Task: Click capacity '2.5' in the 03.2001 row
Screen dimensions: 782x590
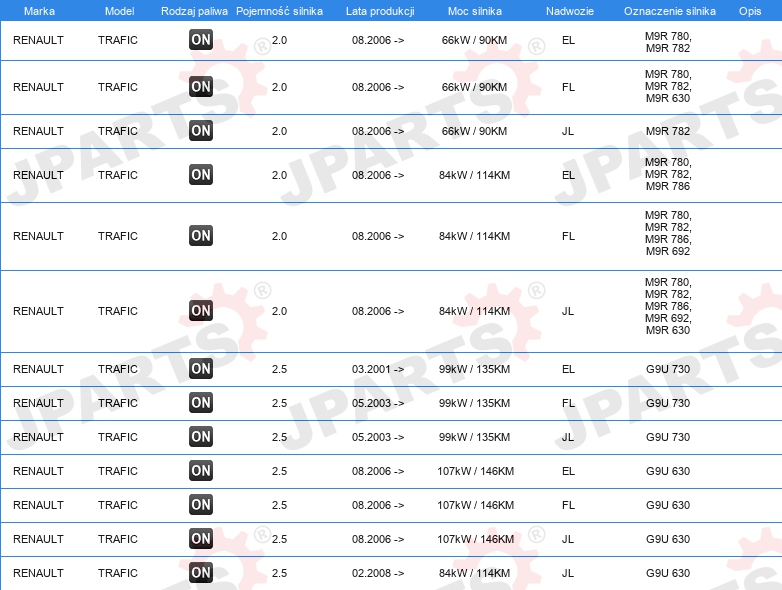Action: point(279,369)
